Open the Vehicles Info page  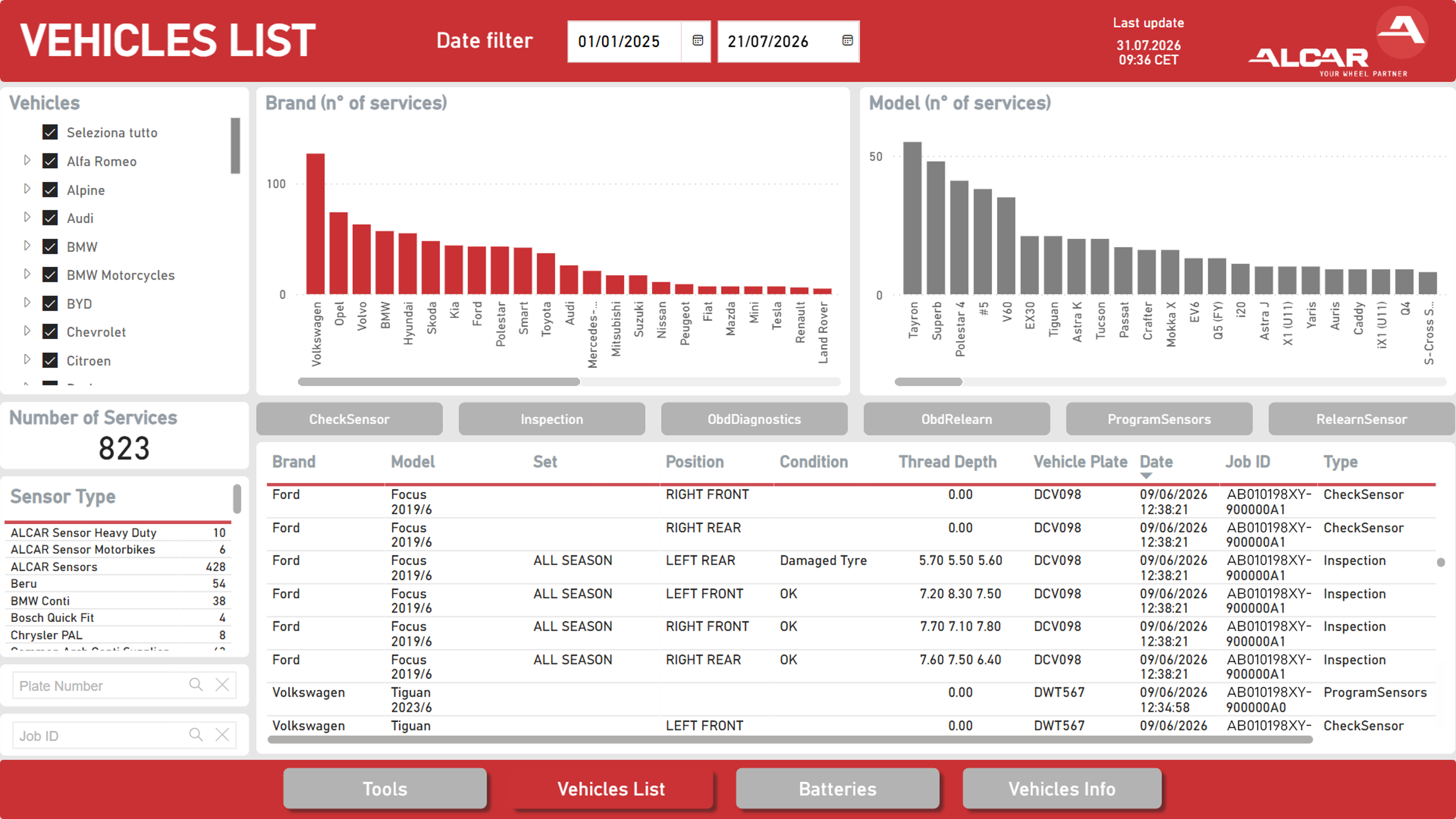pos(1062,788)
